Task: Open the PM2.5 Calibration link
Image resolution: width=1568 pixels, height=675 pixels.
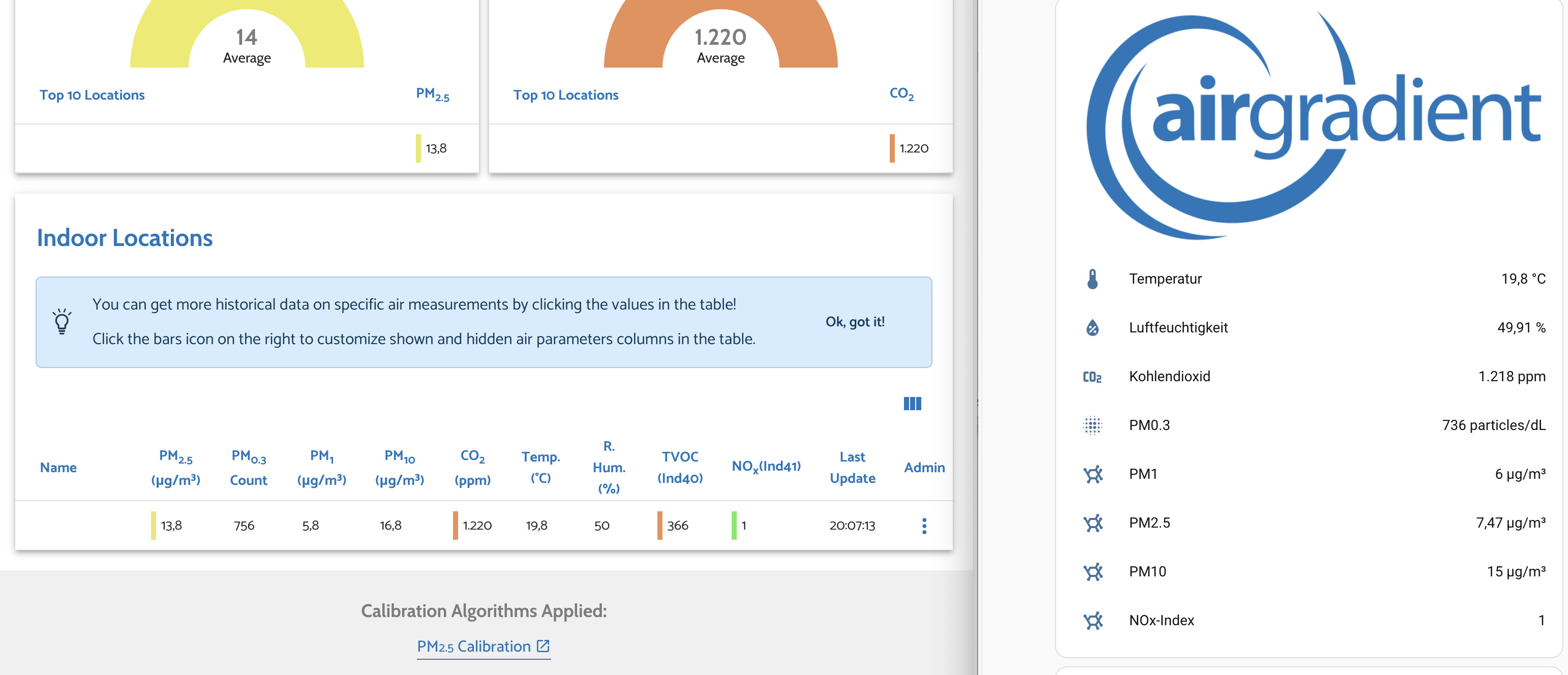Action: tap(484, 647)
